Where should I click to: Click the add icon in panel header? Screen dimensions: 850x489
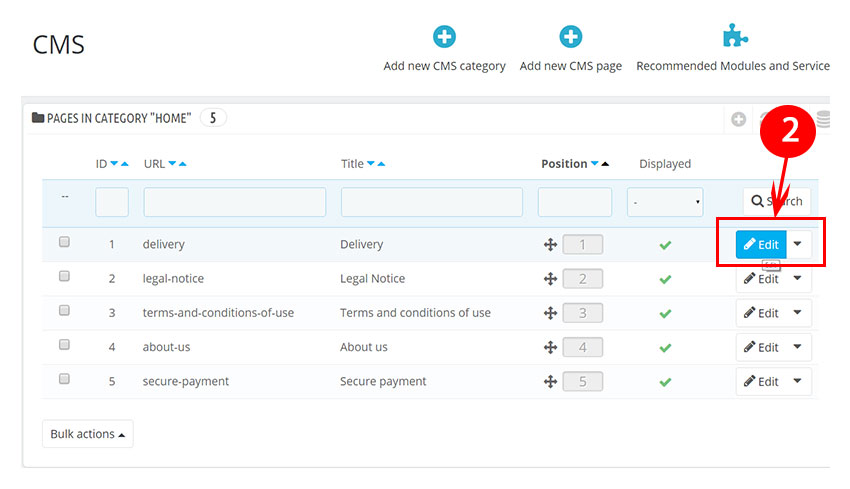(738, 119)
